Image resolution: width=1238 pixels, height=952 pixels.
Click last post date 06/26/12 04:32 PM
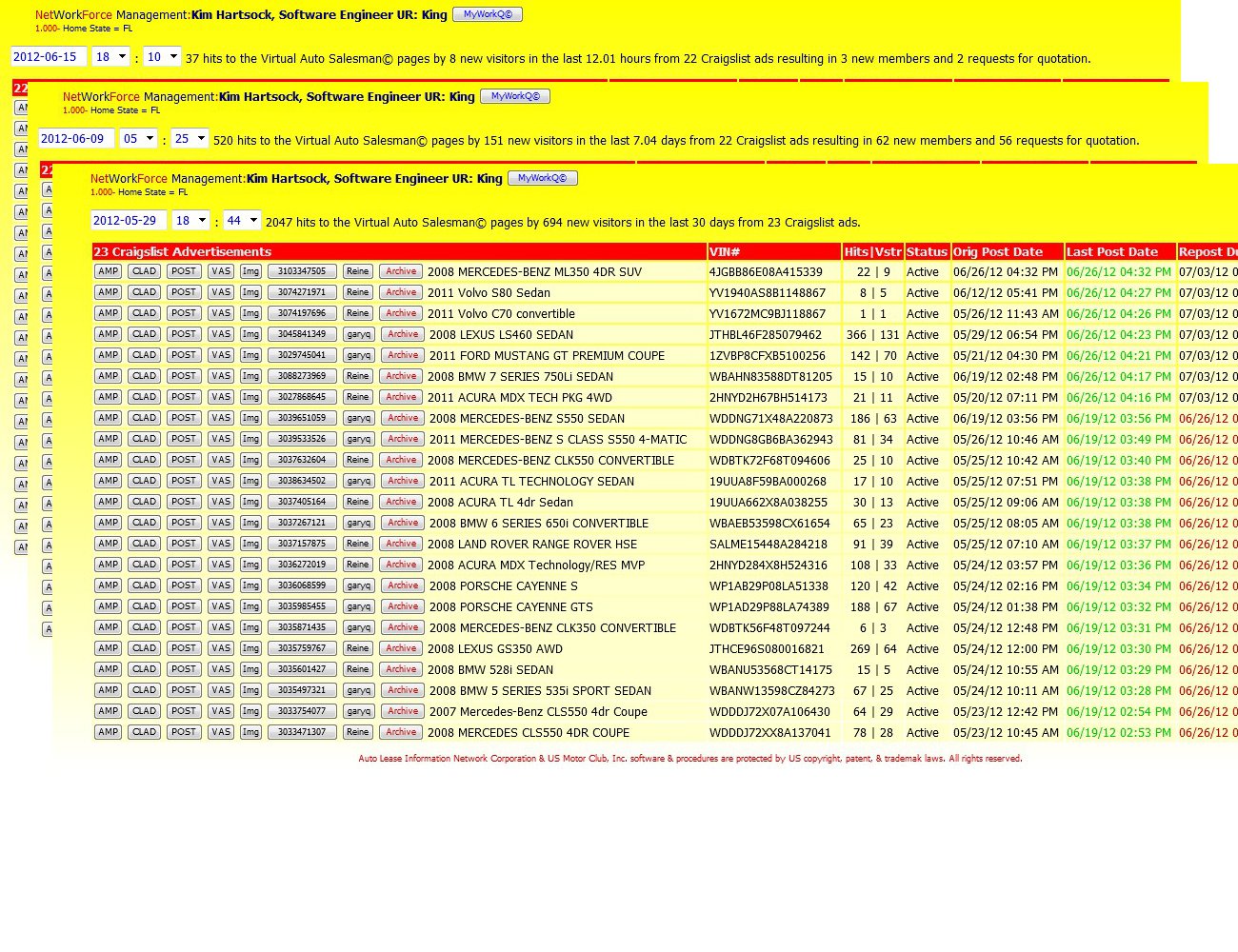pos(1119,272)
